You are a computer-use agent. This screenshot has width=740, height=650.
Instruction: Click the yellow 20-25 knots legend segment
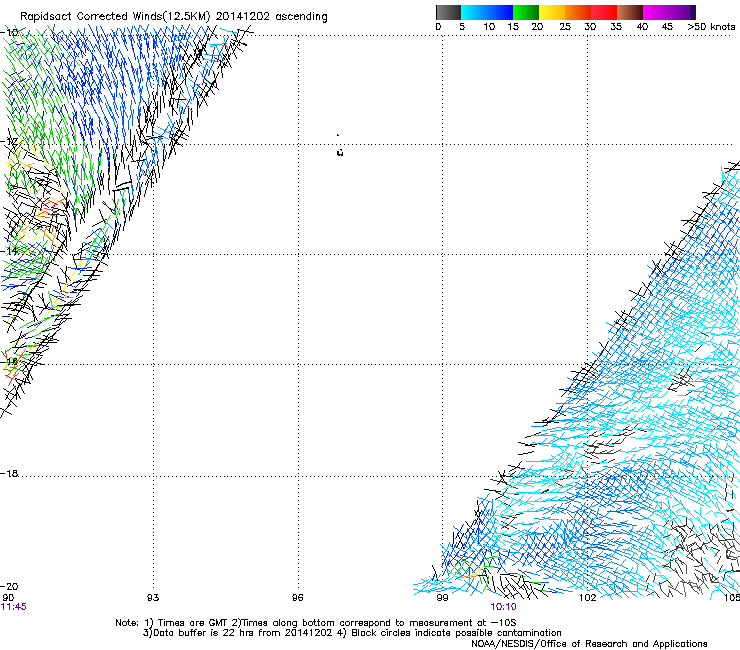click(x=552, y=12)
